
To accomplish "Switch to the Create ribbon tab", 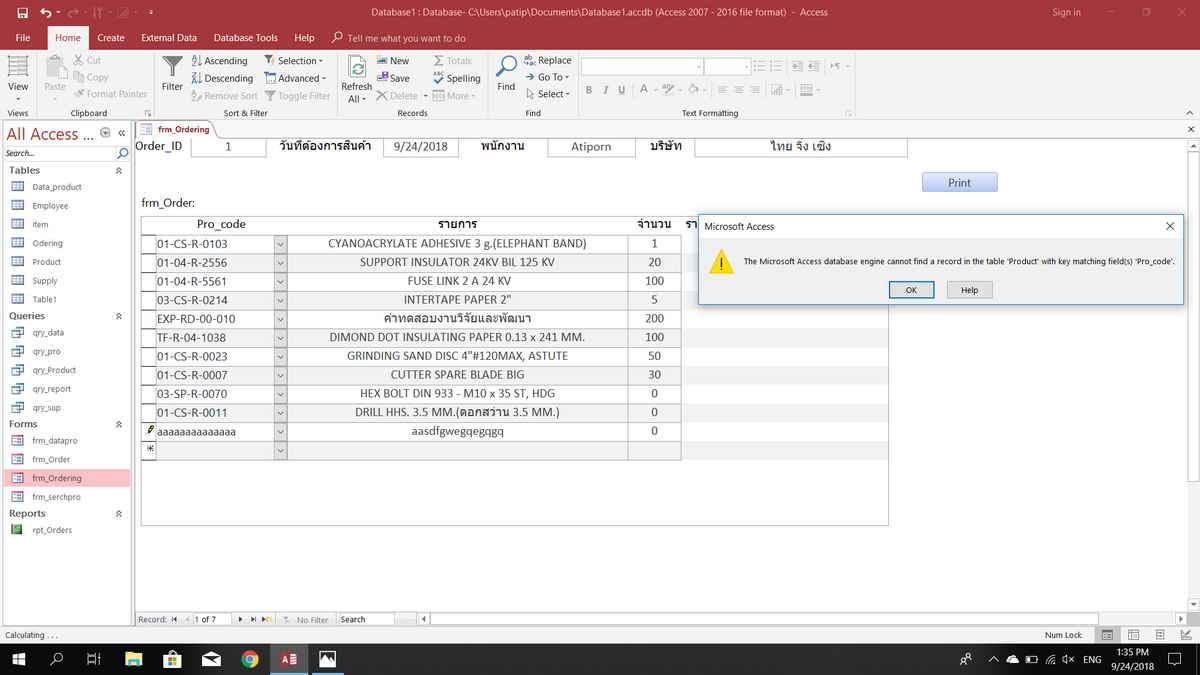I will [111, 38].
